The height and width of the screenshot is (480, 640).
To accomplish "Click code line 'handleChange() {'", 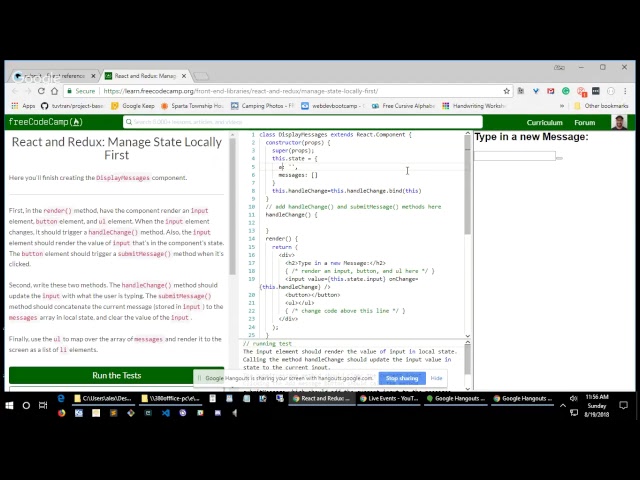I will 291,215.
